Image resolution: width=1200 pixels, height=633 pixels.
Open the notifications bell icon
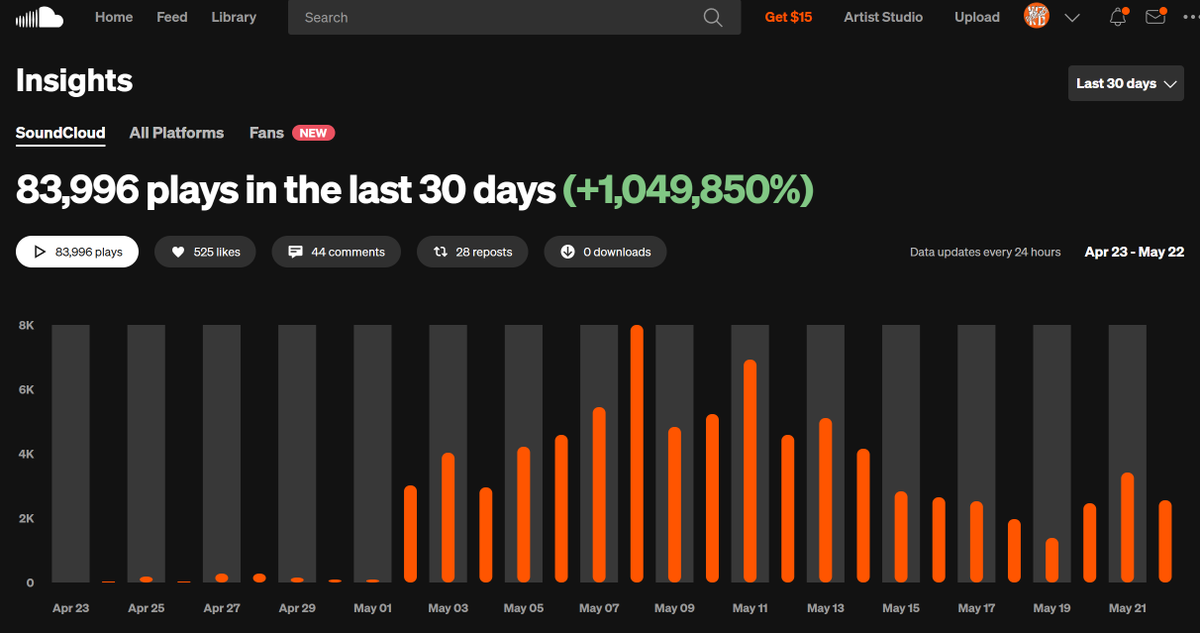[x=1118, y=17]
